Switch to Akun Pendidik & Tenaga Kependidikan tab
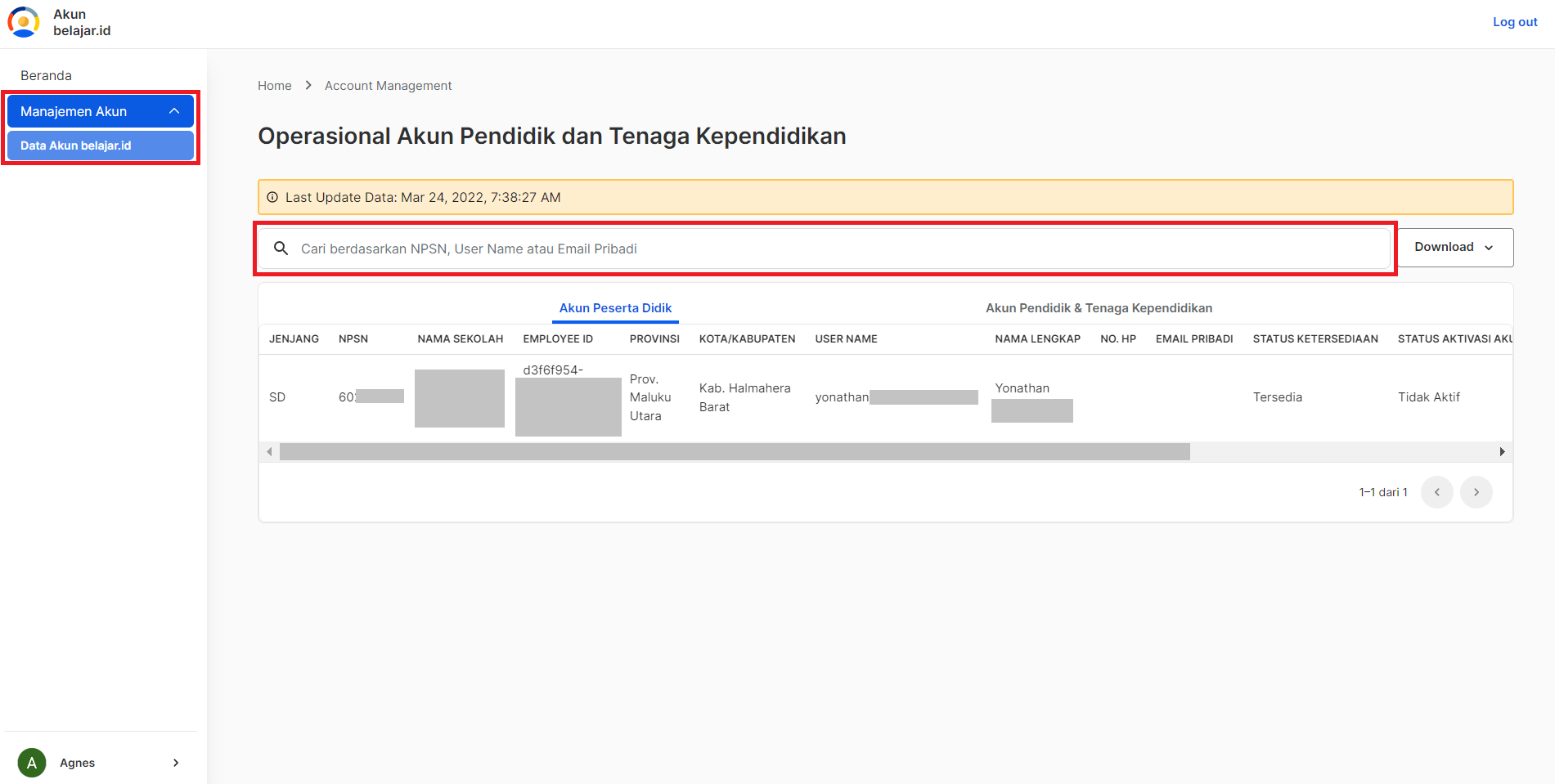The image size is (1555, 784). [1099, 308]
